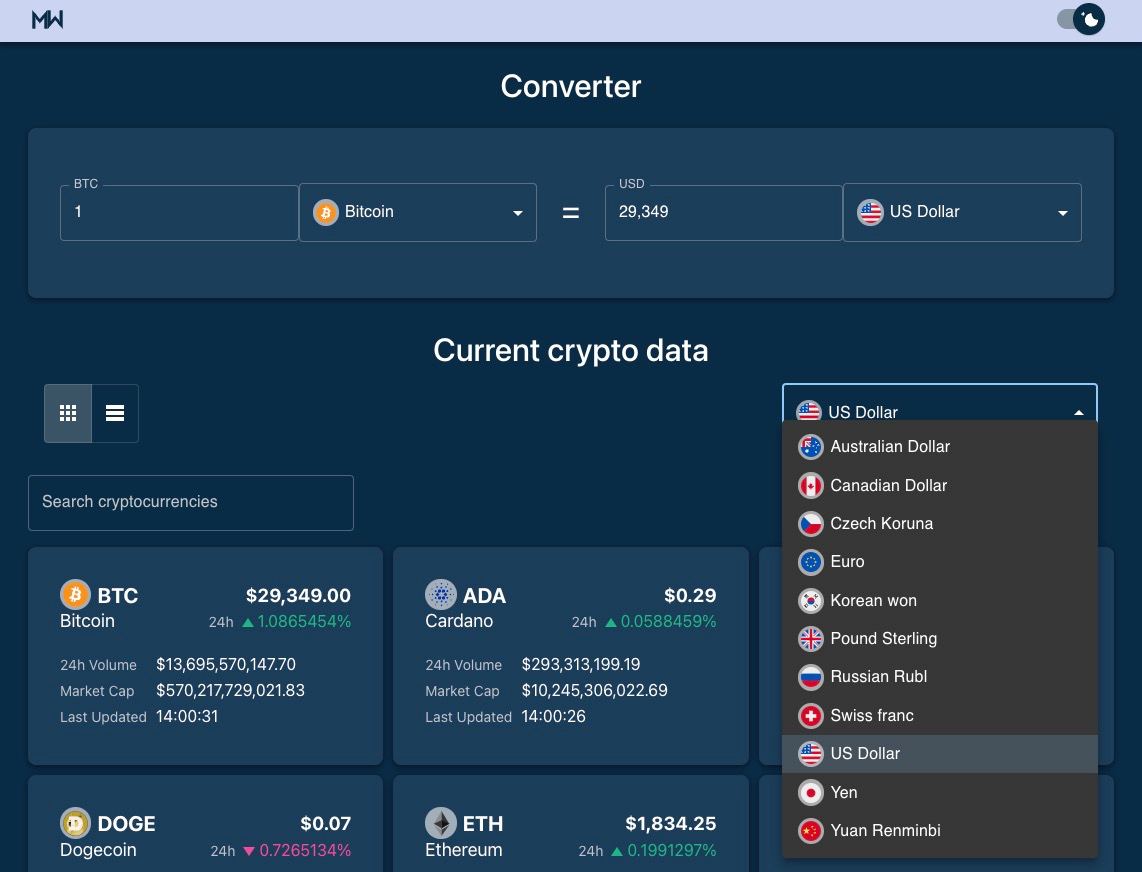
Task: Click the Converter heading
Action: (x=571, y=87)
